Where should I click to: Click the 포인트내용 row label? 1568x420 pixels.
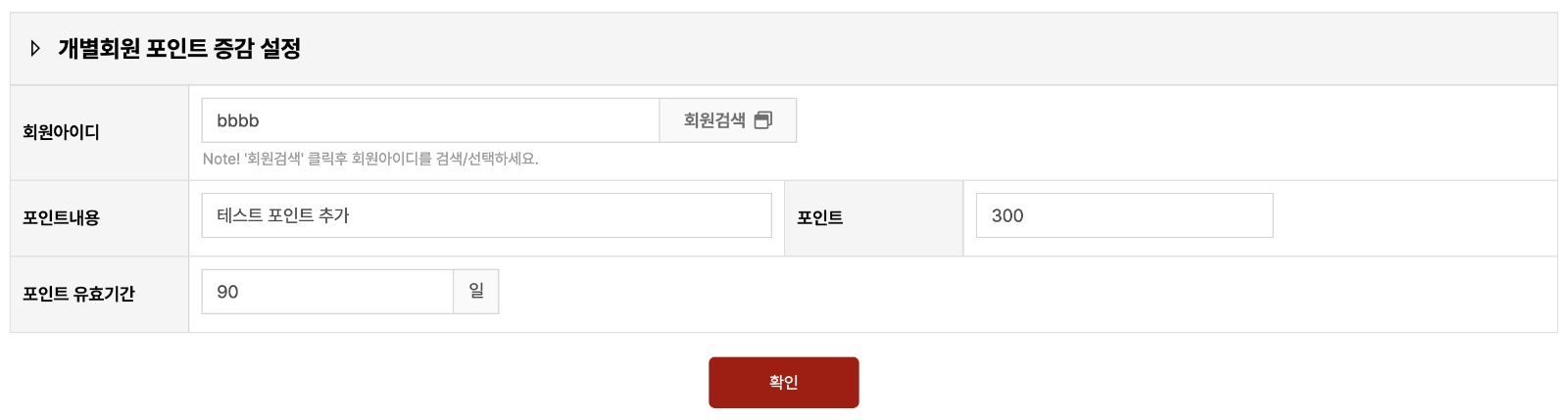point(61,217)
